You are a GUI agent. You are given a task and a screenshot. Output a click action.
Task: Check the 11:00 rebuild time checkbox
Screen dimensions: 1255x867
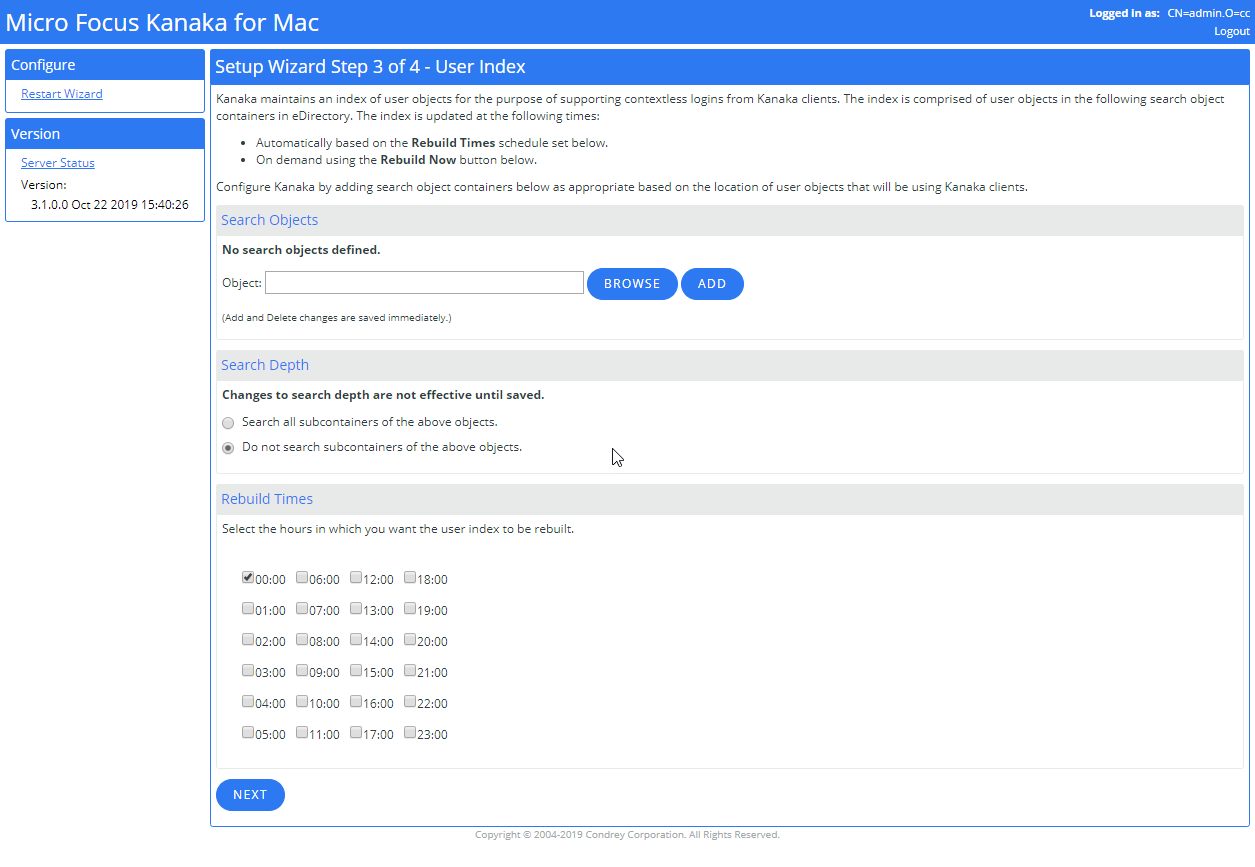coord(302,732)
